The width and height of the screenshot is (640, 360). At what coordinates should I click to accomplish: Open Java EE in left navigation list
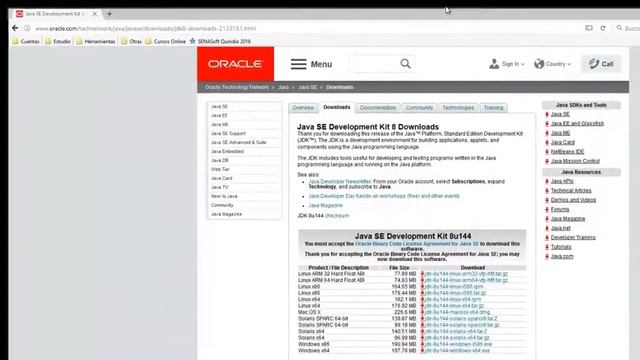(219, 116)
